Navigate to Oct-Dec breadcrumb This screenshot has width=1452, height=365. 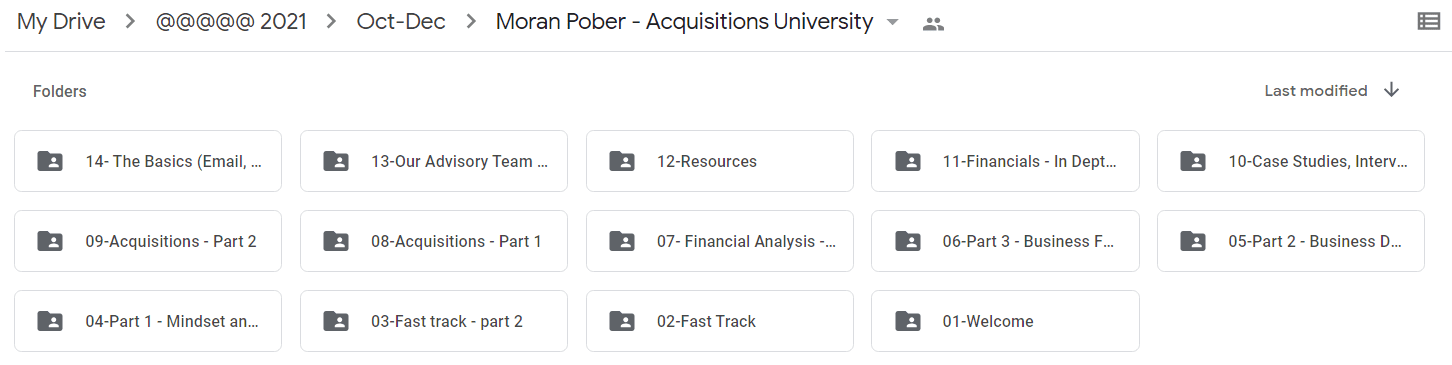pos(401,22)
